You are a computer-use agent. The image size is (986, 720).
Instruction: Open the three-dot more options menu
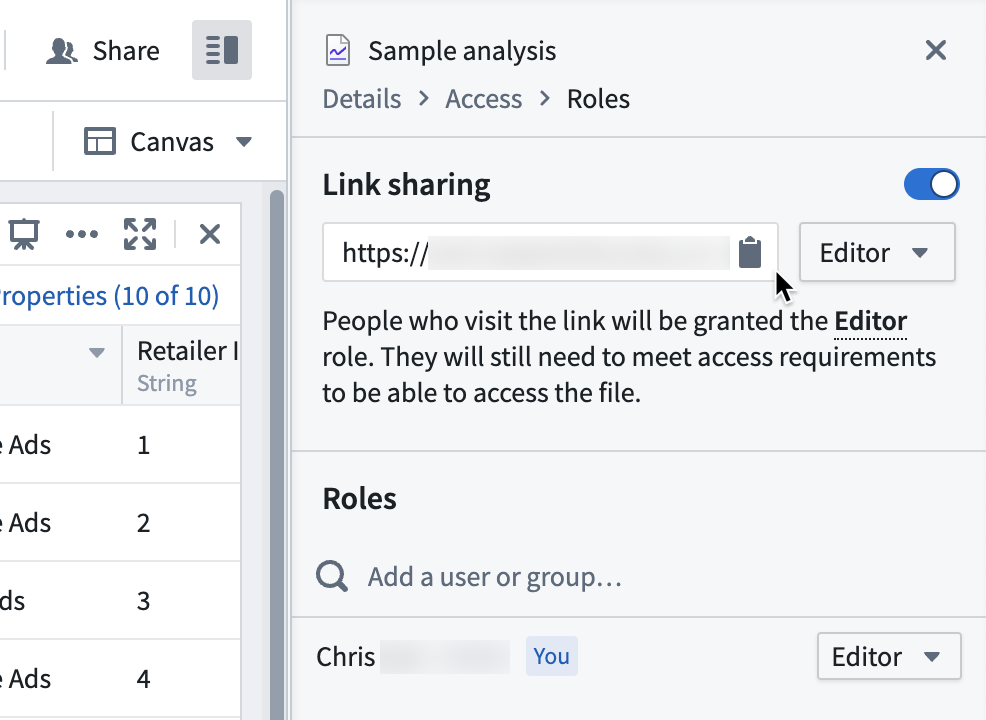[x=82, y=235]
